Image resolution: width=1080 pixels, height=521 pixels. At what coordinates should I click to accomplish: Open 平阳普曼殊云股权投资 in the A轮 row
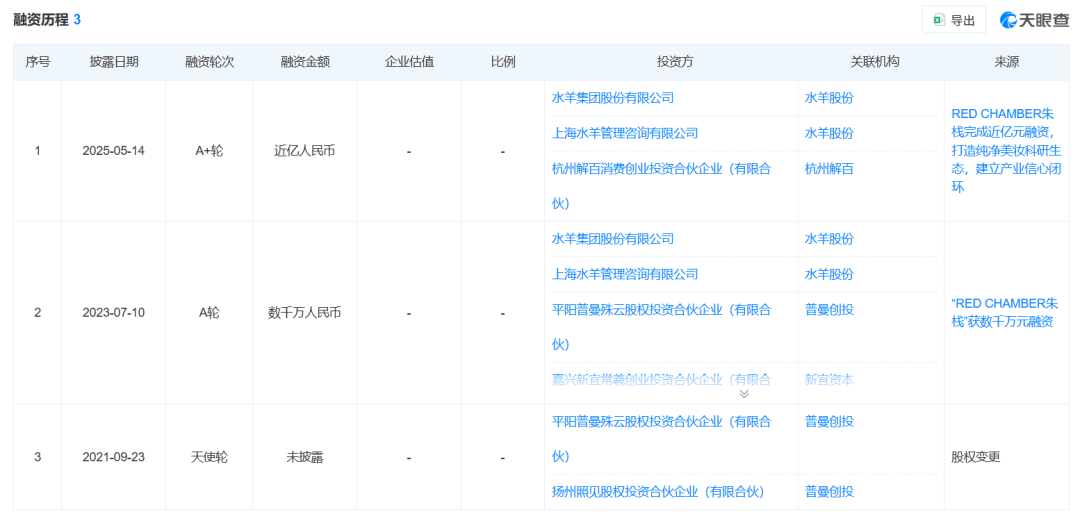661,327
